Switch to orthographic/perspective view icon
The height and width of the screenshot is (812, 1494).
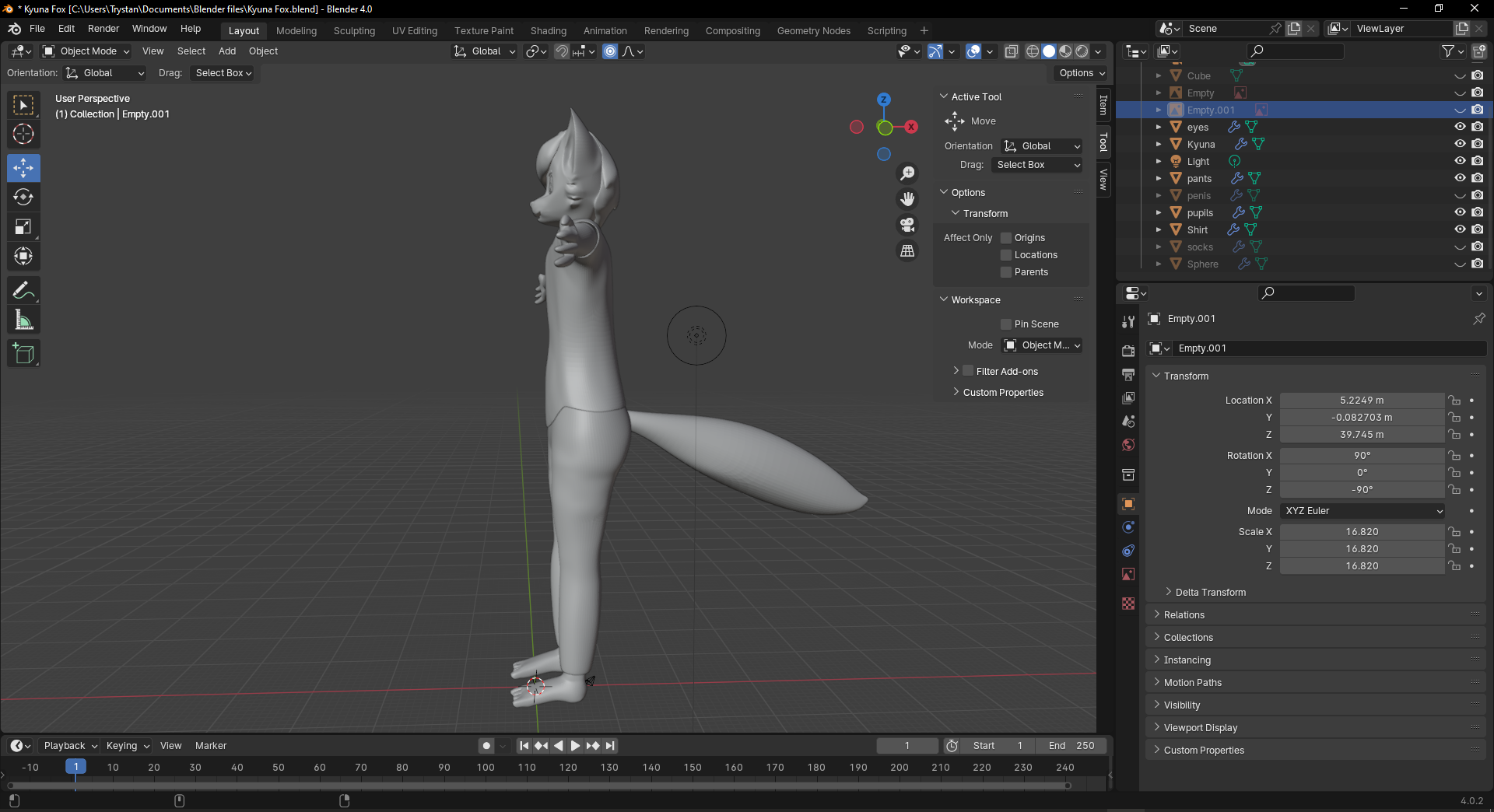[907, 251]
